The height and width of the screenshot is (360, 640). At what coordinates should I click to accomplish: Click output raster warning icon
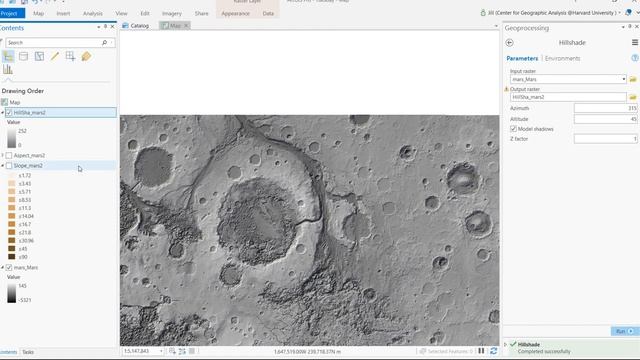point(507,89)
